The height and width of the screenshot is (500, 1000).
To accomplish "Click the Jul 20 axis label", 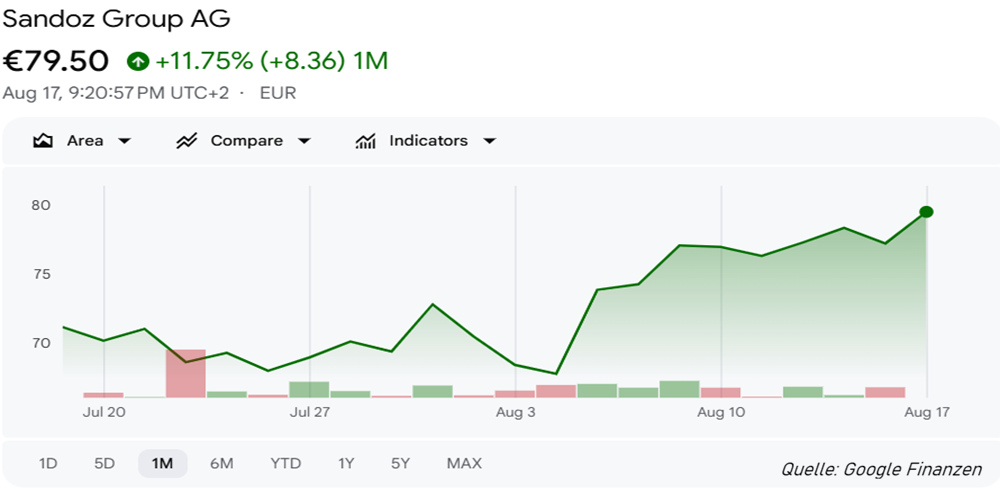I will [x=104, y=413].
